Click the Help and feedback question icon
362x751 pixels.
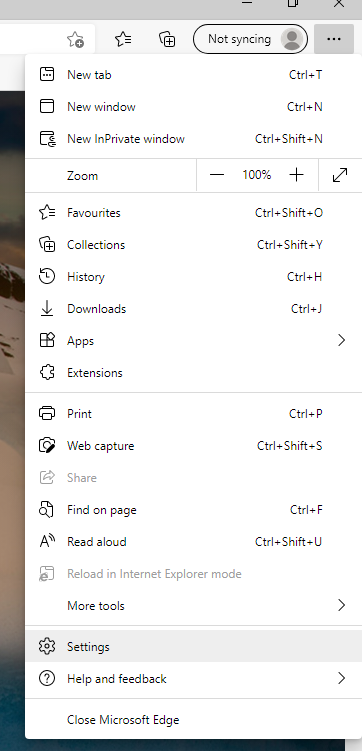[x=46, y=679]
